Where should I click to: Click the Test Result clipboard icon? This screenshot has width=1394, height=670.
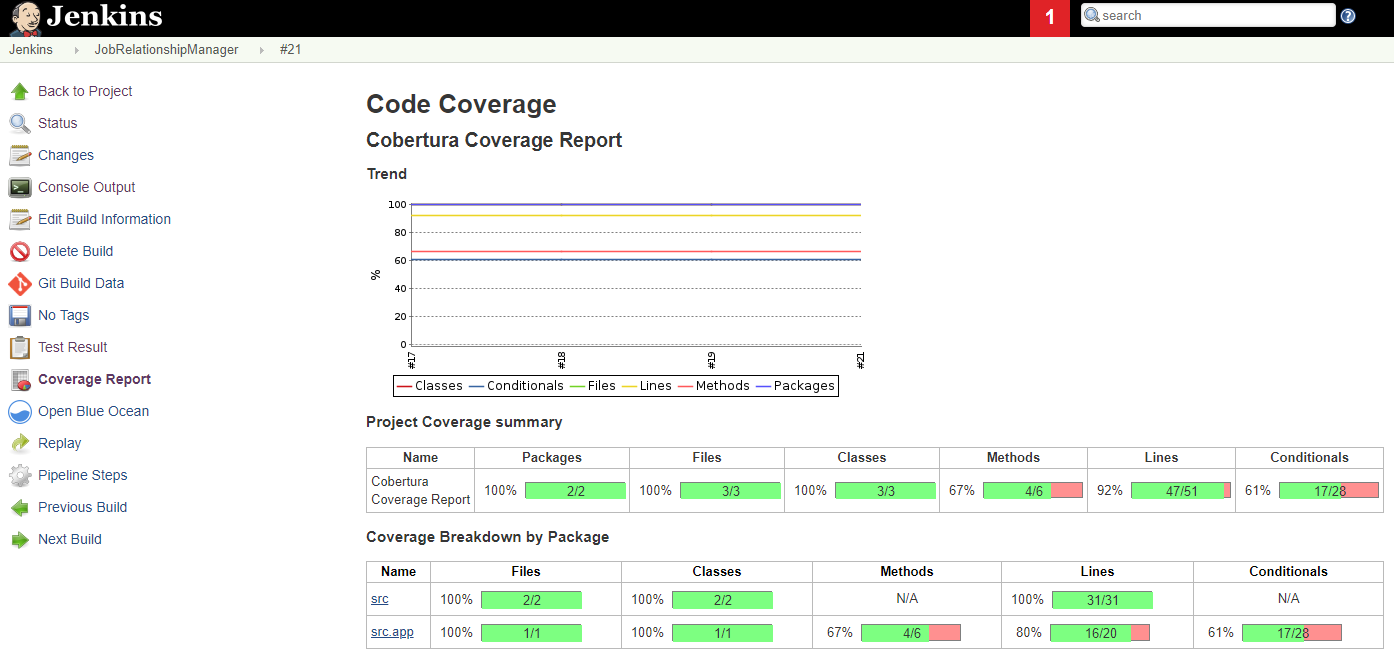20,347
